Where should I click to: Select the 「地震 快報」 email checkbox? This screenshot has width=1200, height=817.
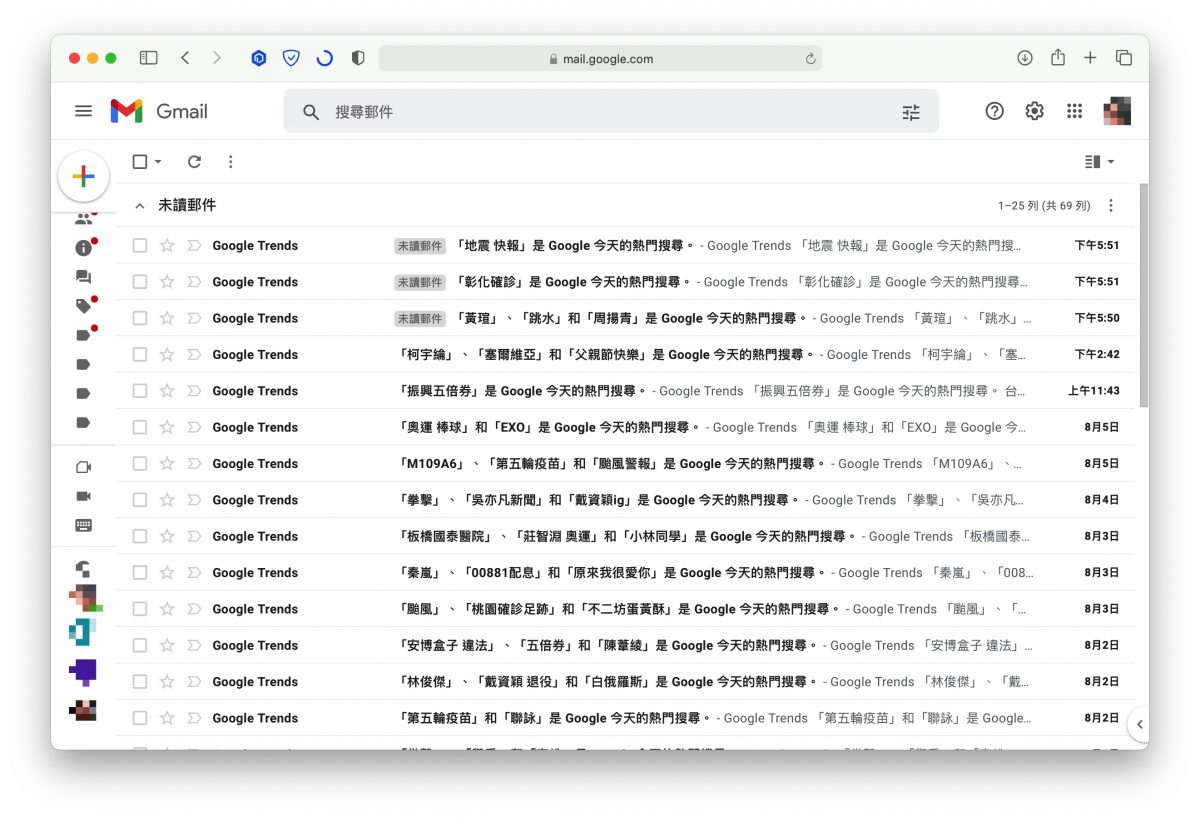pyautogui.click(x=140, y=245)
